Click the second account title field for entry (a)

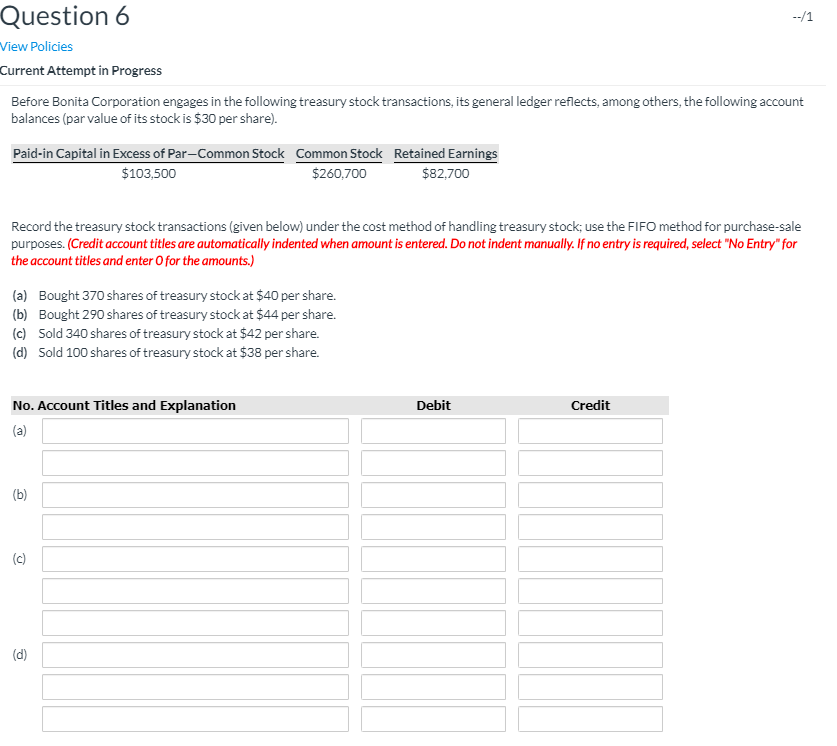click(194, 462)
